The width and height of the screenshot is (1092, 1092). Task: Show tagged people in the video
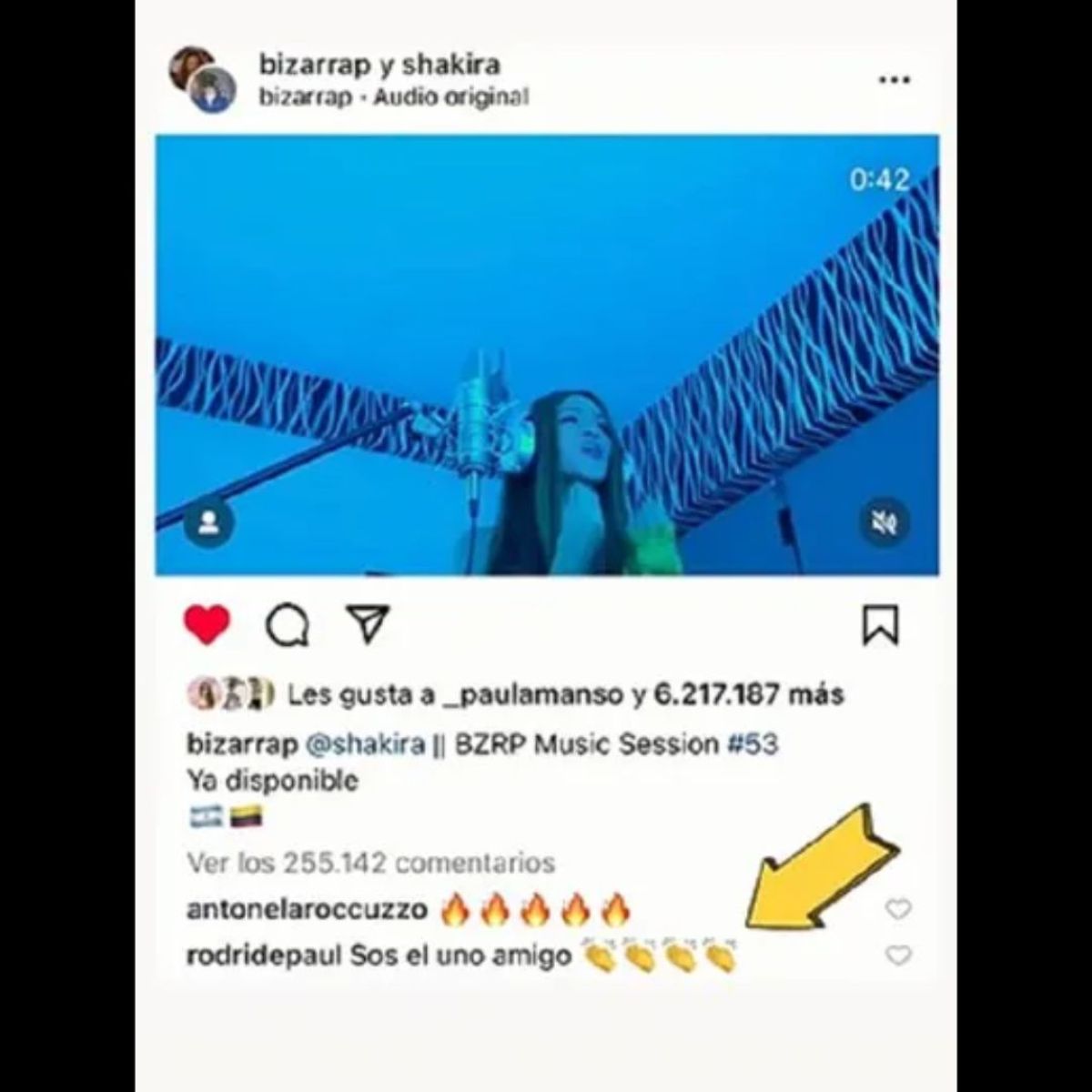pos(209,522)
